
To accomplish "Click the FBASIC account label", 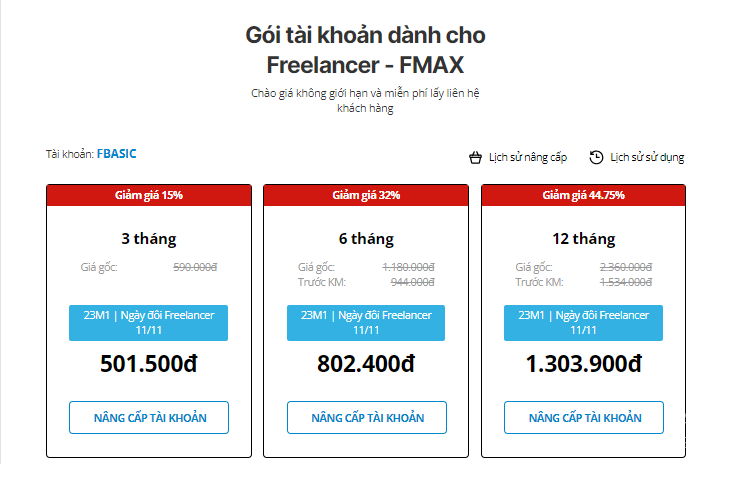I will 116,154.
